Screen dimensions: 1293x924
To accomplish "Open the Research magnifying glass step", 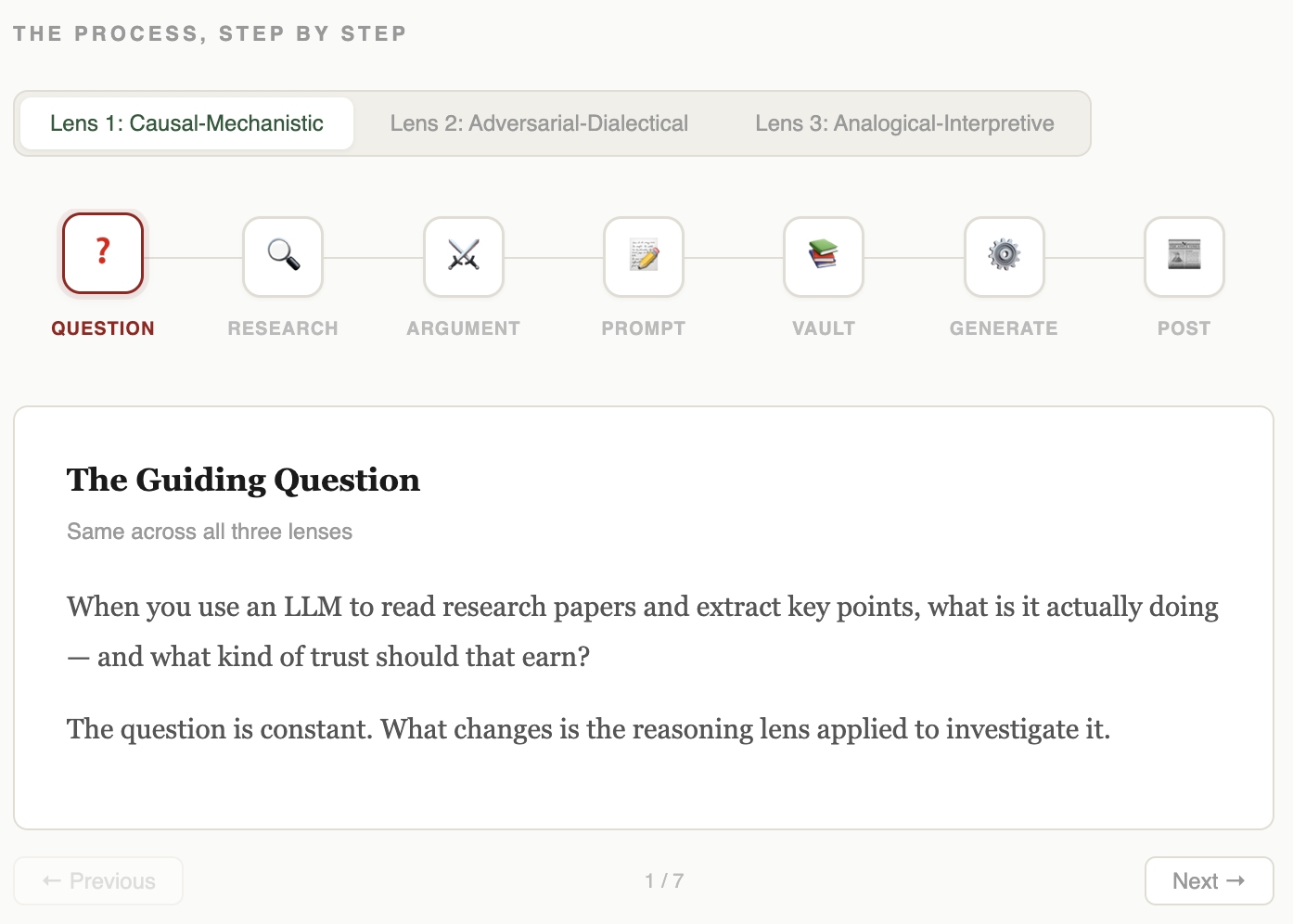I will [x=283, y=257].
